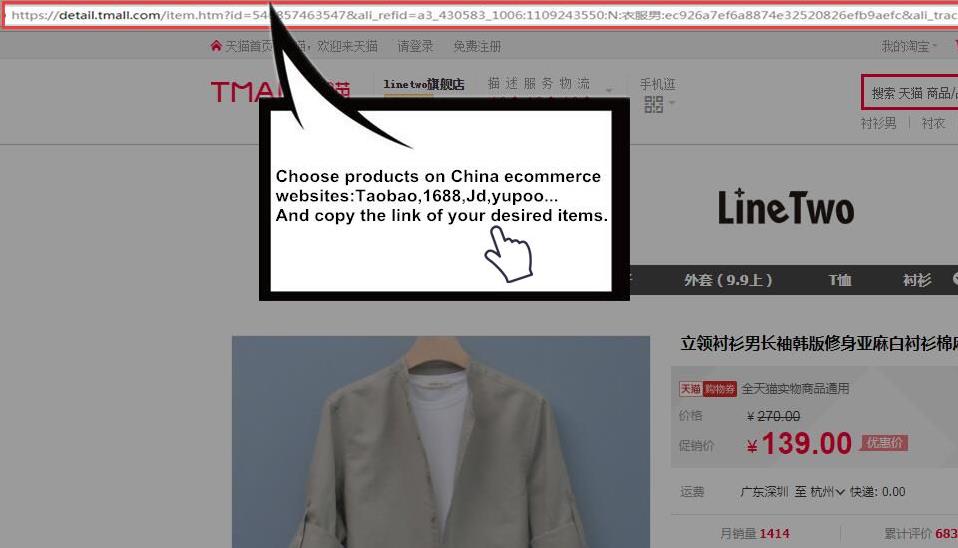Open the 杭州 delivery destination dropdown
The height and width of the screenshot is (548, 958).
tap(826, 492)
